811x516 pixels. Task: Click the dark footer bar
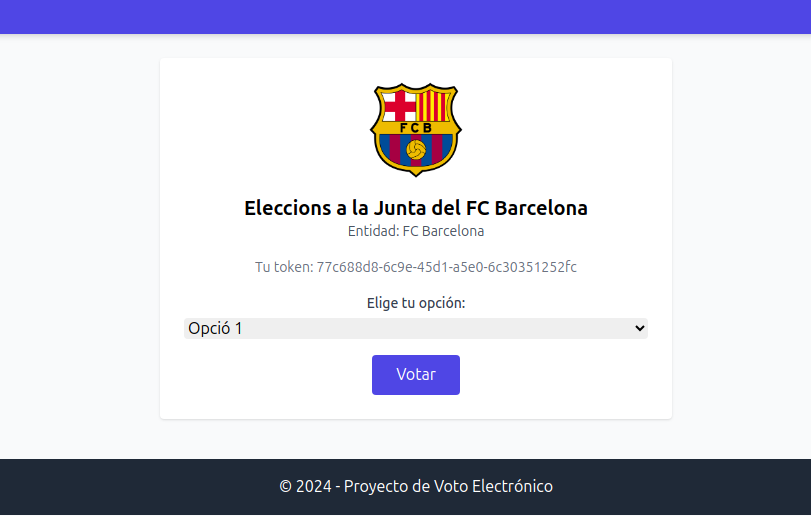click(406, 487)
